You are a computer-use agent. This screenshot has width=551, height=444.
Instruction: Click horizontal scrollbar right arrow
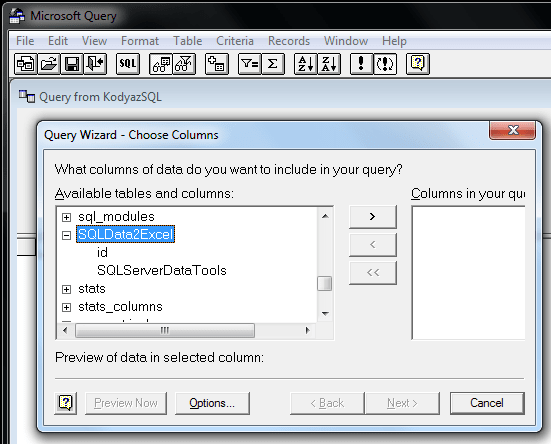pos(307,331)
